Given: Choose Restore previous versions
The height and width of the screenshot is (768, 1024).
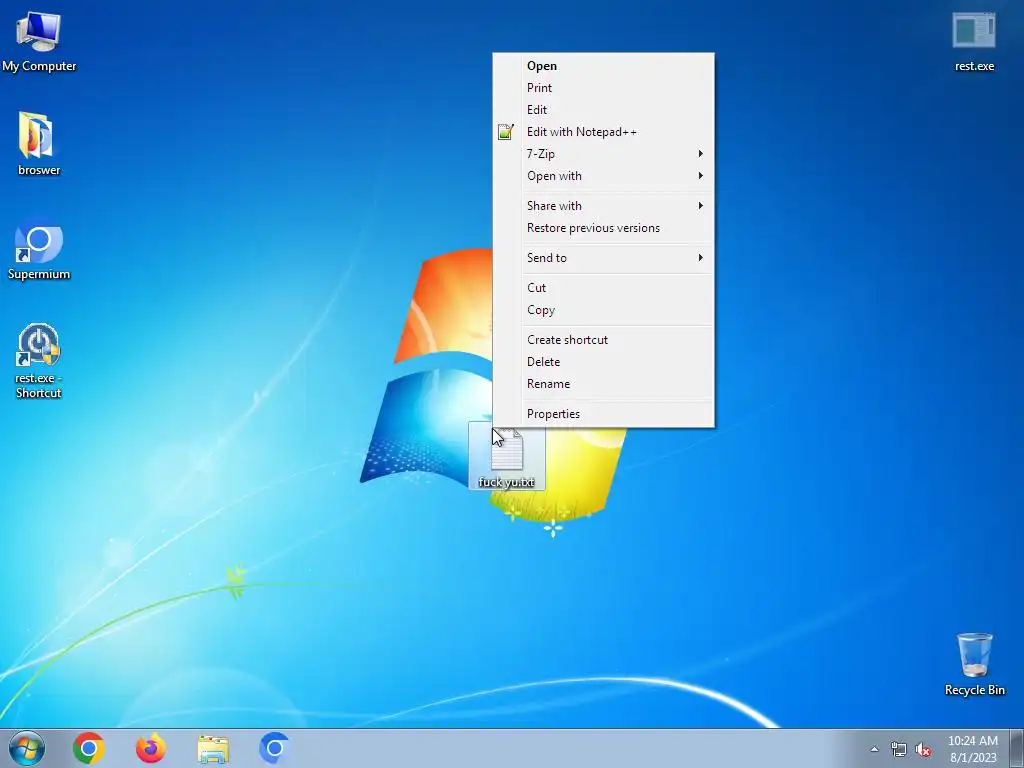Looking at the screenshot, I should (x=603, y=228).
